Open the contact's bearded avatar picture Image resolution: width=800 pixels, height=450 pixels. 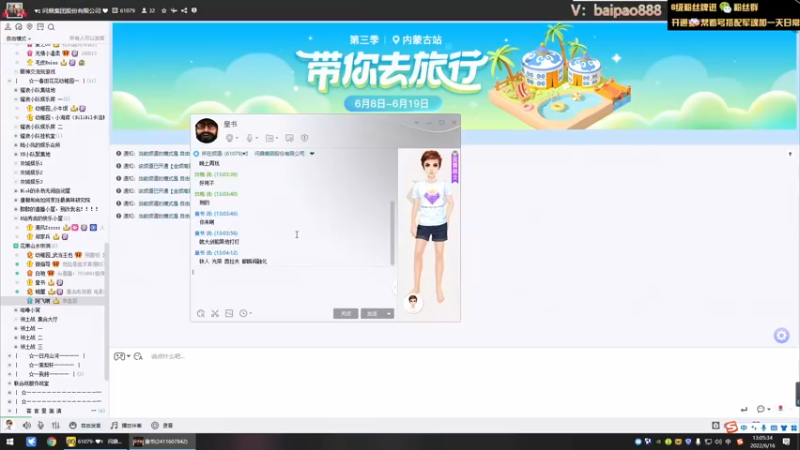[207, 131]
